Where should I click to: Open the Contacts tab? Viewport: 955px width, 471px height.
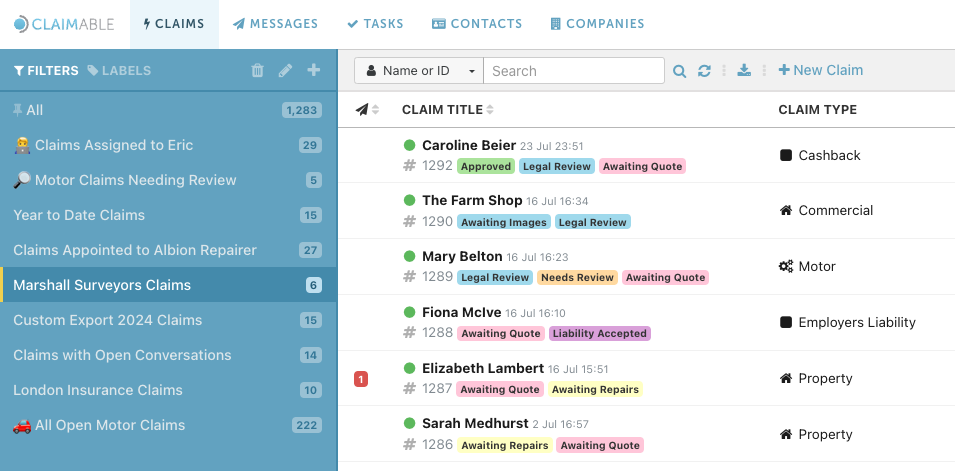(477, 24)
